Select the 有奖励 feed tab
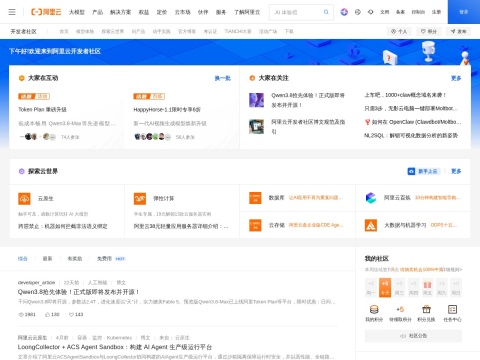 tap(75, 259)
